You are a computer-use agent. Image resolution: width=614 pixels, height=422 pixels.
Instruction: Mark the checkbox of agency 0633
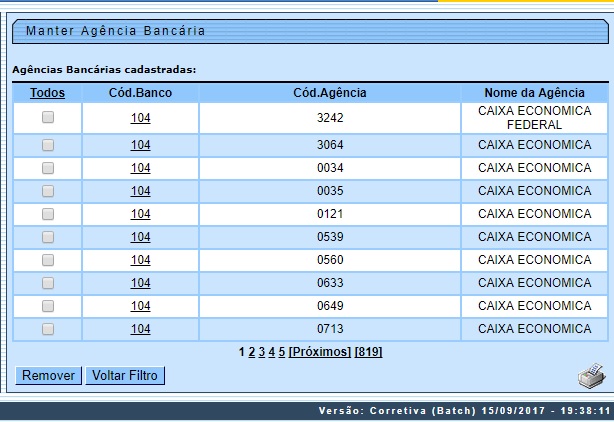pyautogui.click(x=48, y=283)
